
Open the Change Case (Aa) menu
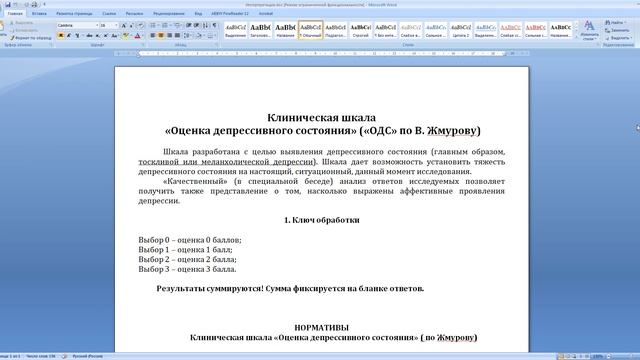coord(115,36)
